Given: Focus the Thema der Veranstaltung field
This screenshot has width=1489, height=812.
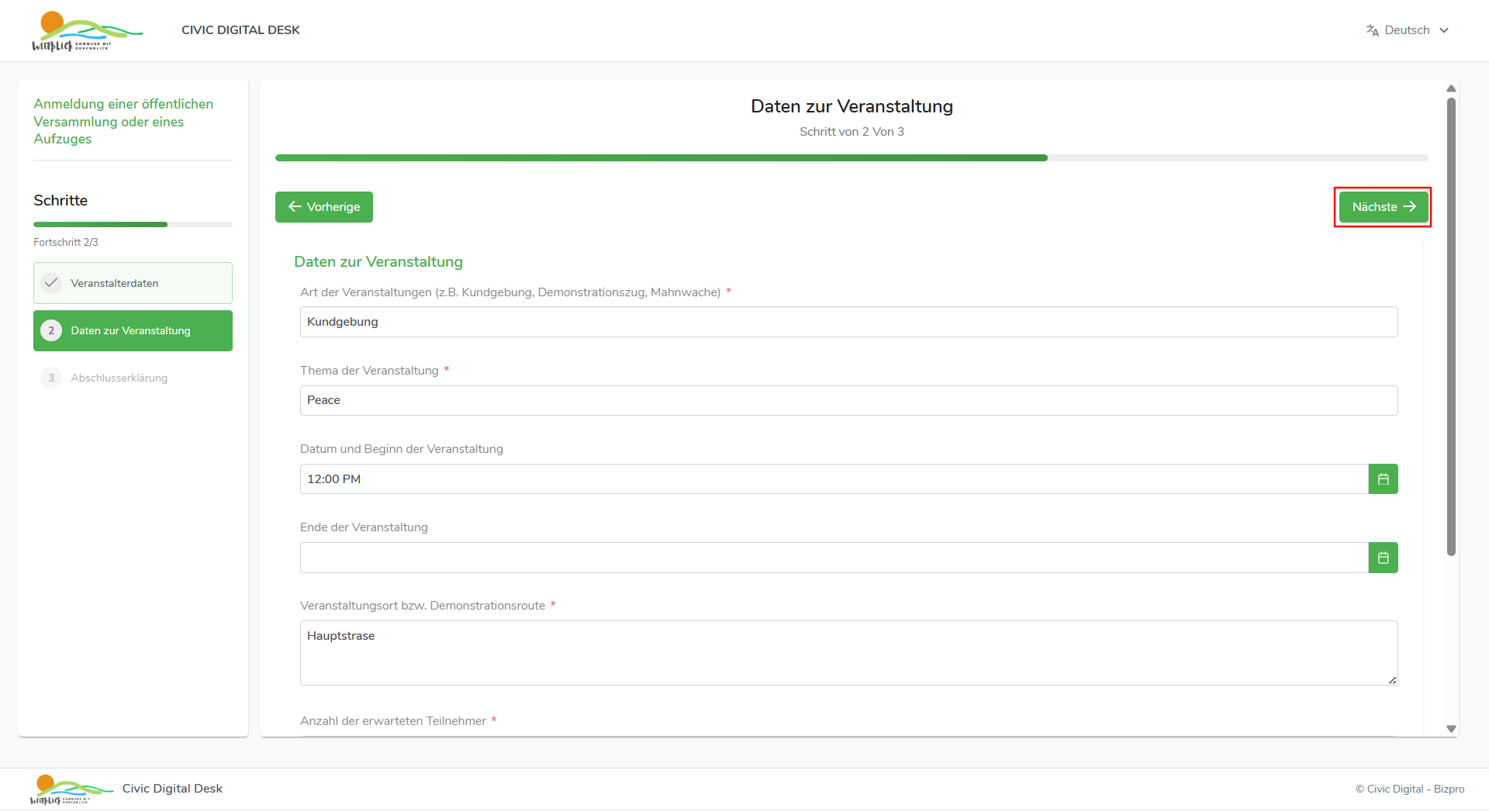Looking at the screenshot, I should point(848,400).
